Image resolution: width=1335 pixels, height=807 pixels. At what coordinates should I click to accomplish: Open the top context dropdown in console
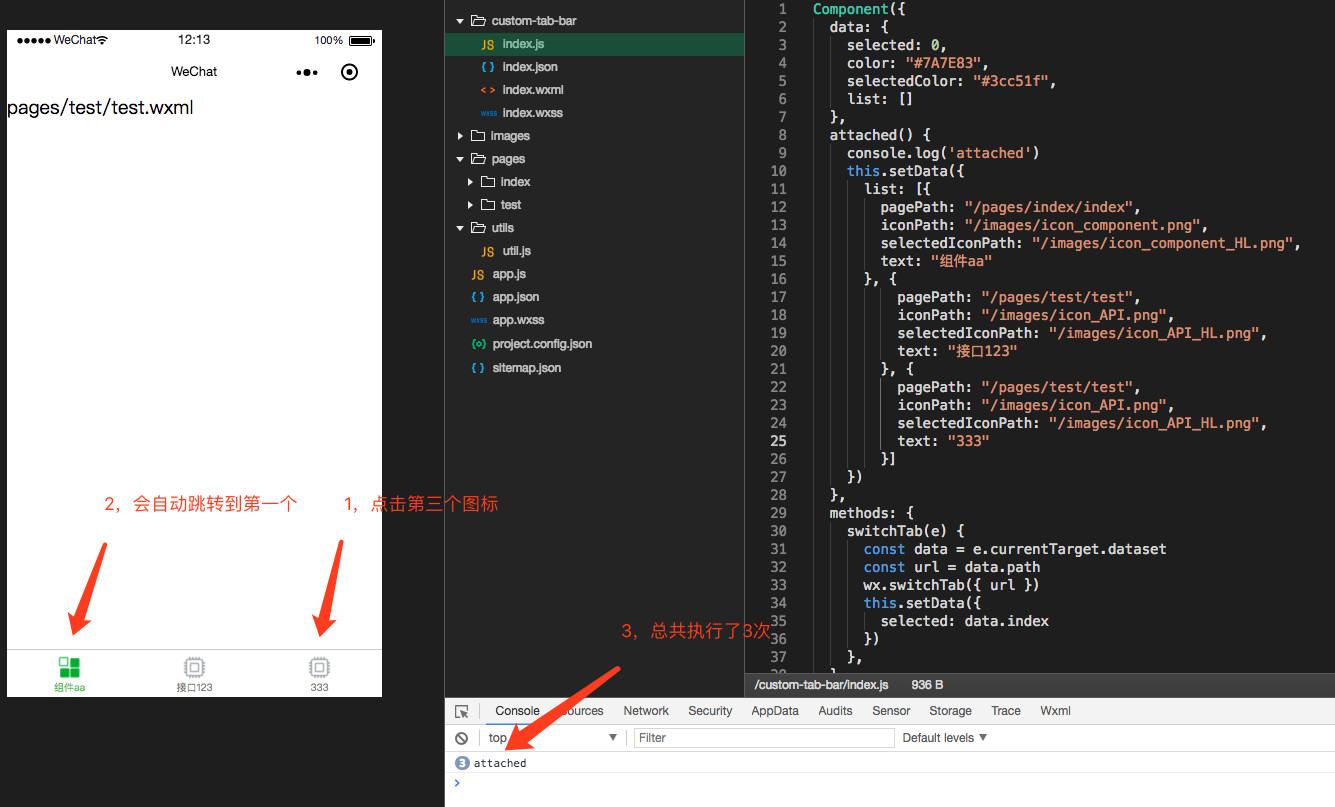click(553, 738)
